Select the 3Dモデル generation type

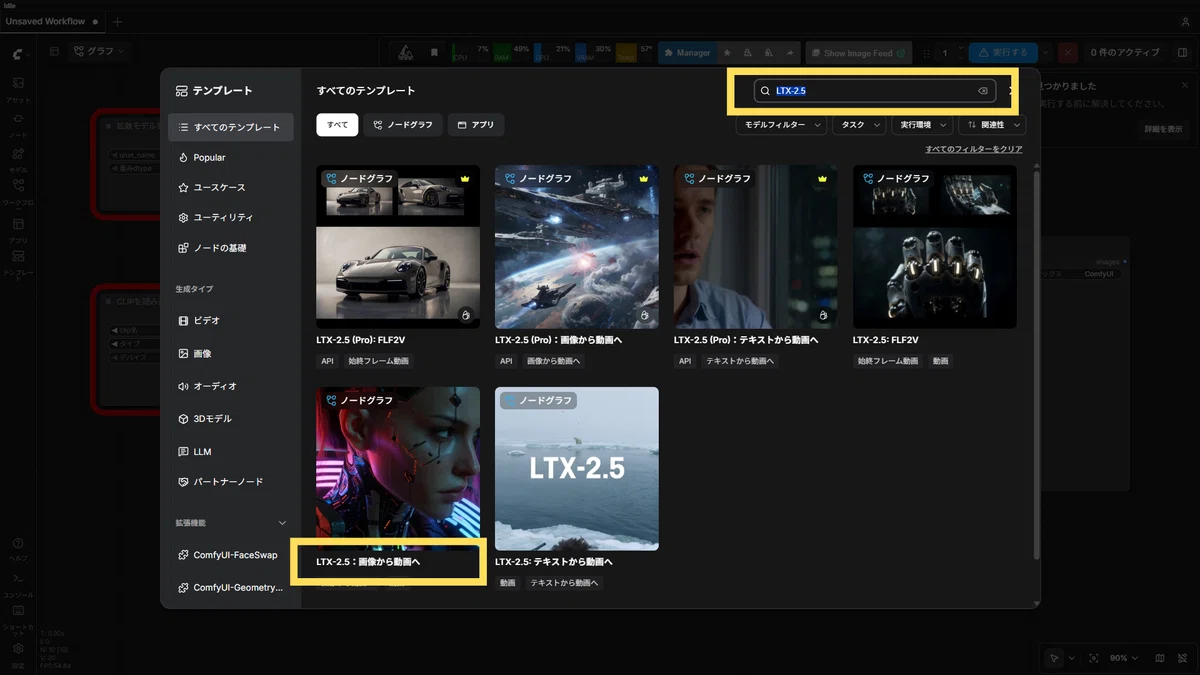(231, 419)
